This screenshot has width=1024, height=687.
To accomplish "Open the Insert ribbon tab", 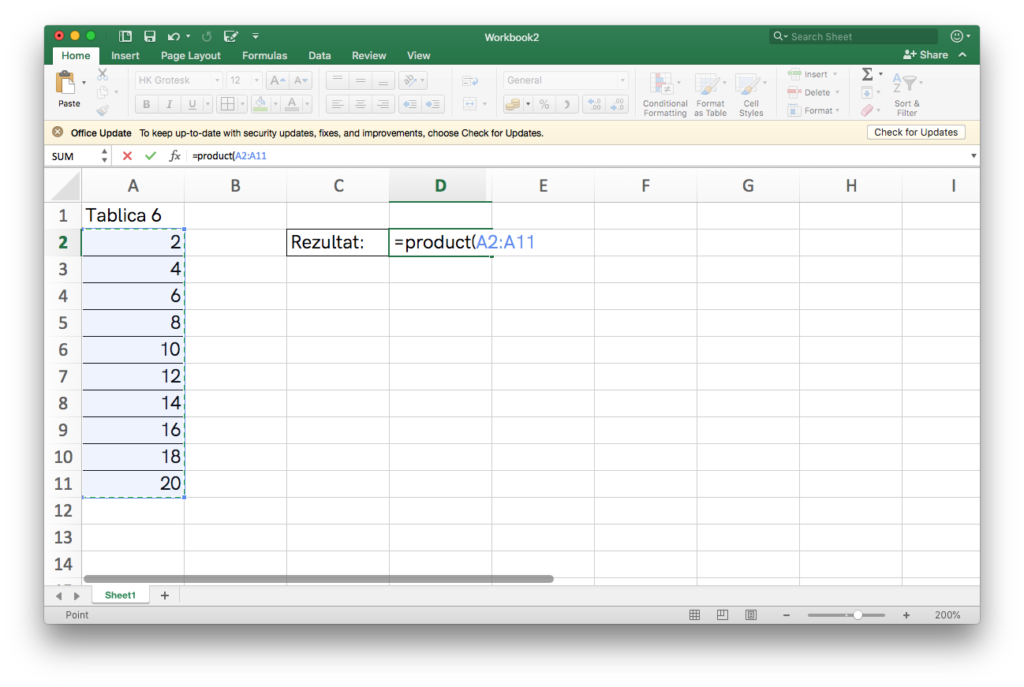I will [125, 56].
